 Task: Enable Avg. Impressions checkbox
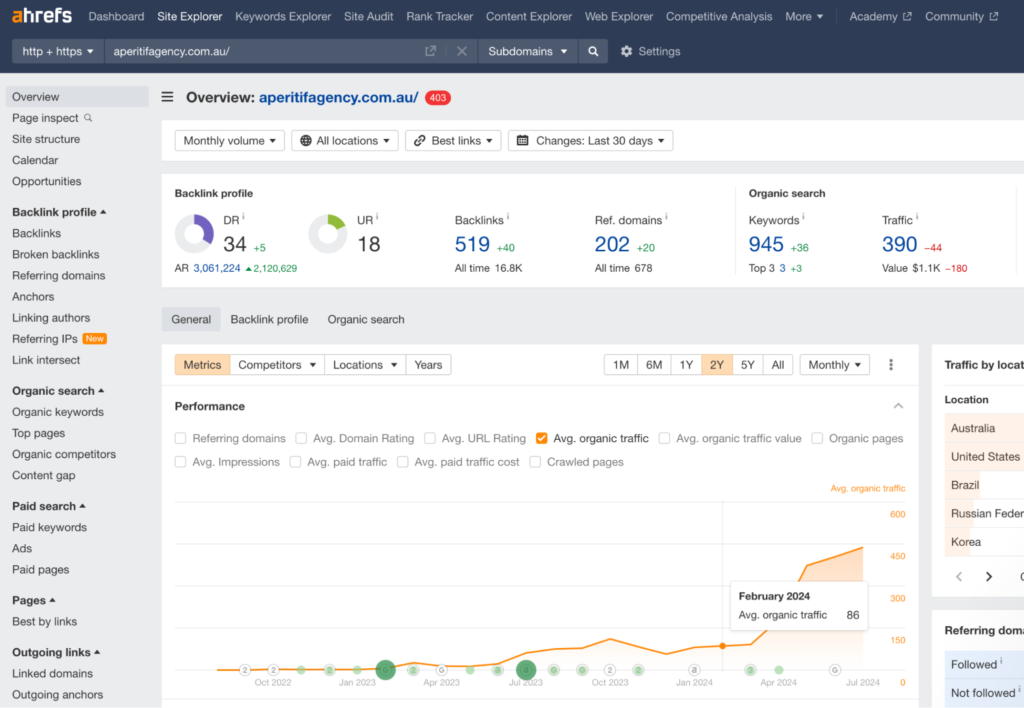[180, 462]
